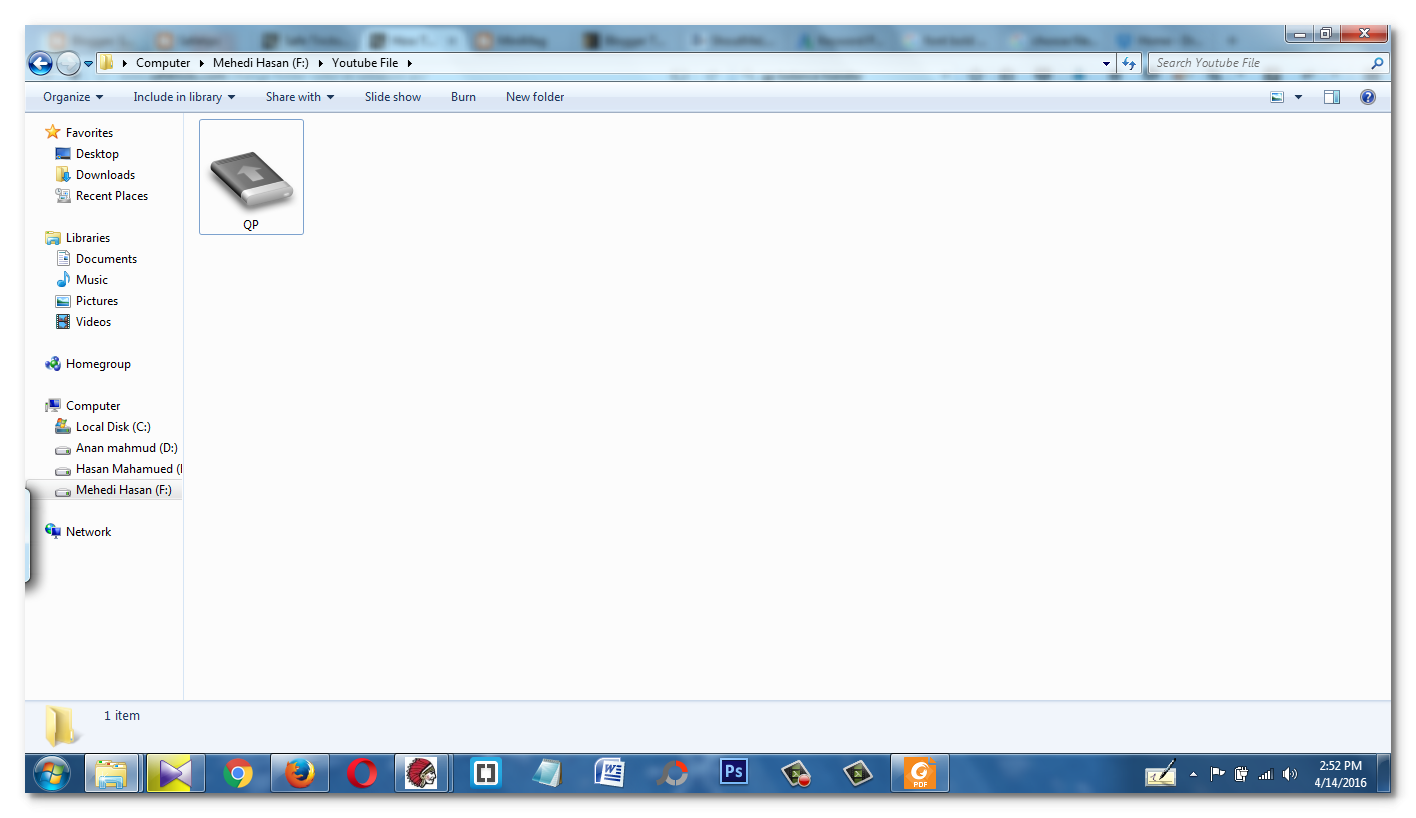Launch Firefox from the taskbar
The image size is (1416, 818).
pyautogui.click(x=299, y=773)
